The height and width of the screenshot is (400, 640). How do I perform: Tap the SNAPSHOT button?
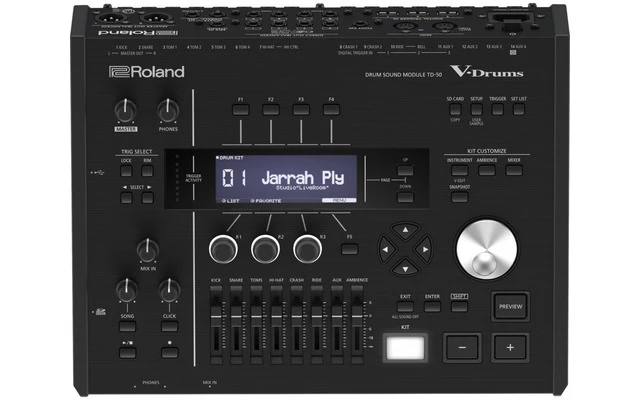click(460, 197)
